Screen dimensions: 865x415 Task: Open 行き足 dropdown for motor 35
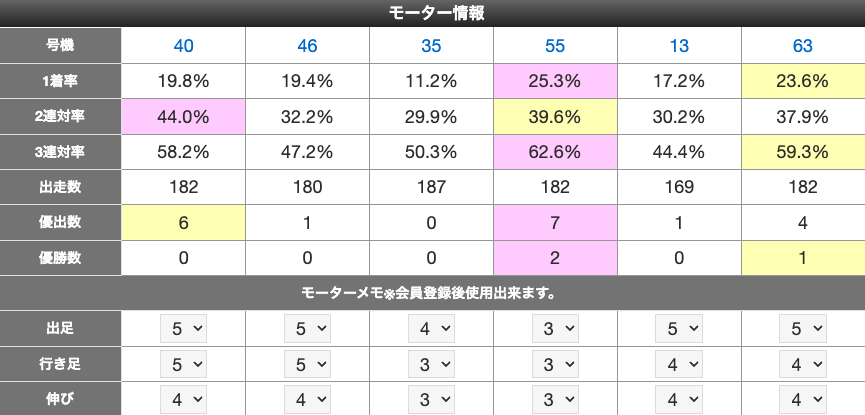pos(431,363)
